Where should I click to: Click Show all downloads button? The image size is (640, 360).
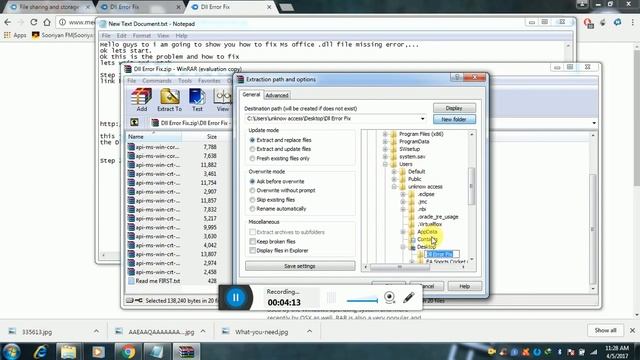(605, 330)
